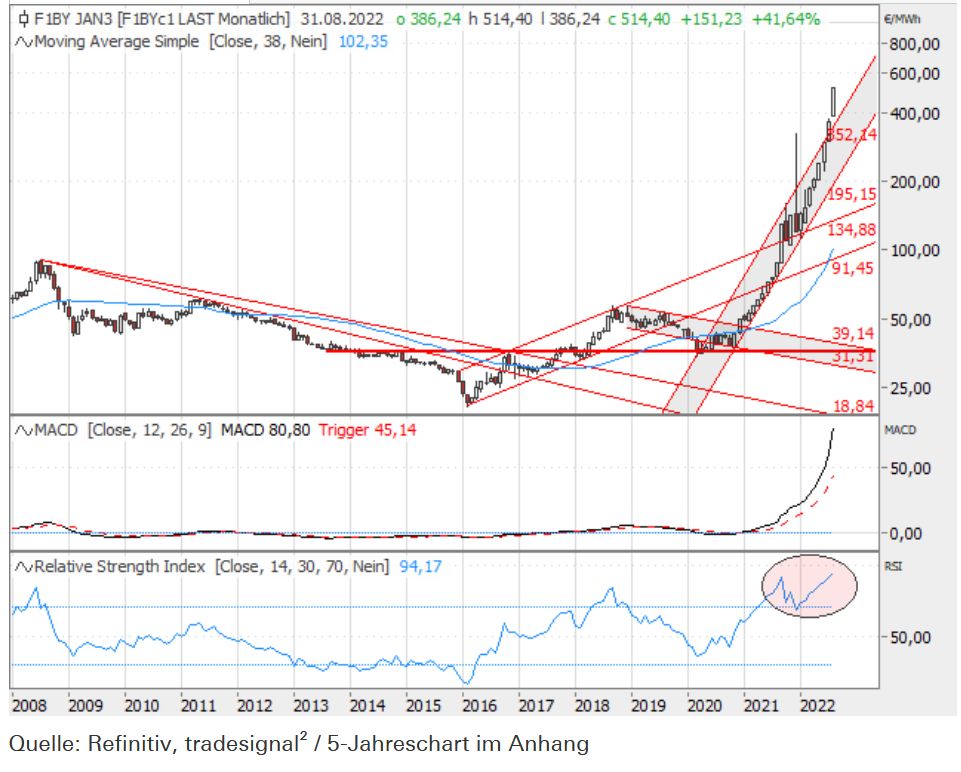Click the 50,00 label on the RSI axis
This screenshot has height=772, width=961.
point(910,638)
